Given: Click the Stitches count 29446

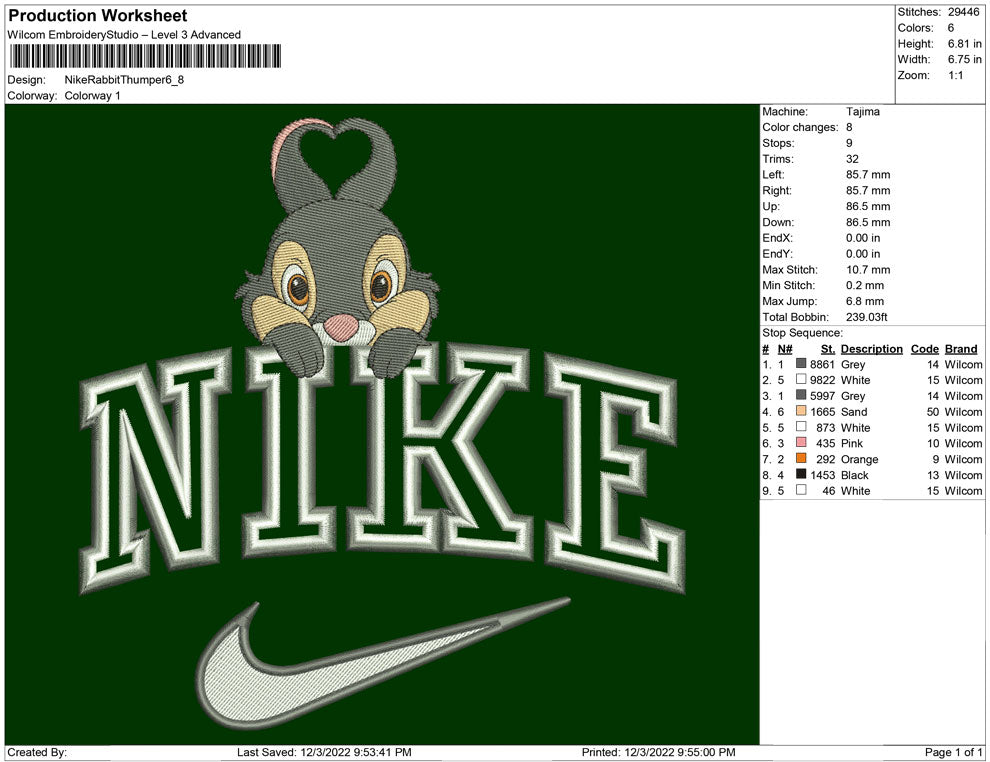Looking at the screenshot, I should coord(963,12).
